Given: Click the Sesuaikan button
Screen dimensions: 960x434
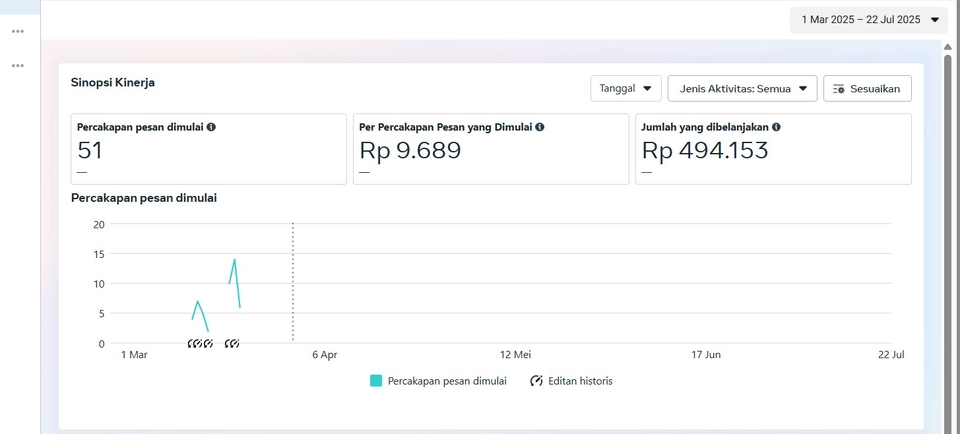Looking at the screenshot, I should (867, 89).
